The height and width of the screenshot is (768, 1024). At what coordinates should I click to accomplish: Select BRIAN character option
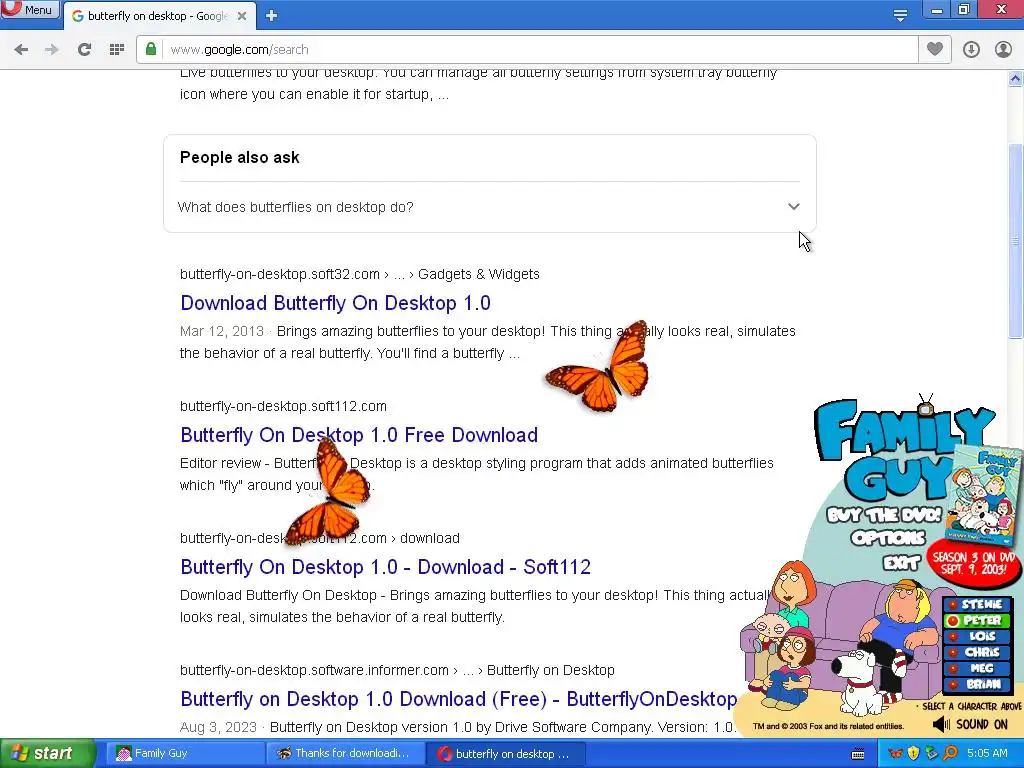tap(976, 684)
